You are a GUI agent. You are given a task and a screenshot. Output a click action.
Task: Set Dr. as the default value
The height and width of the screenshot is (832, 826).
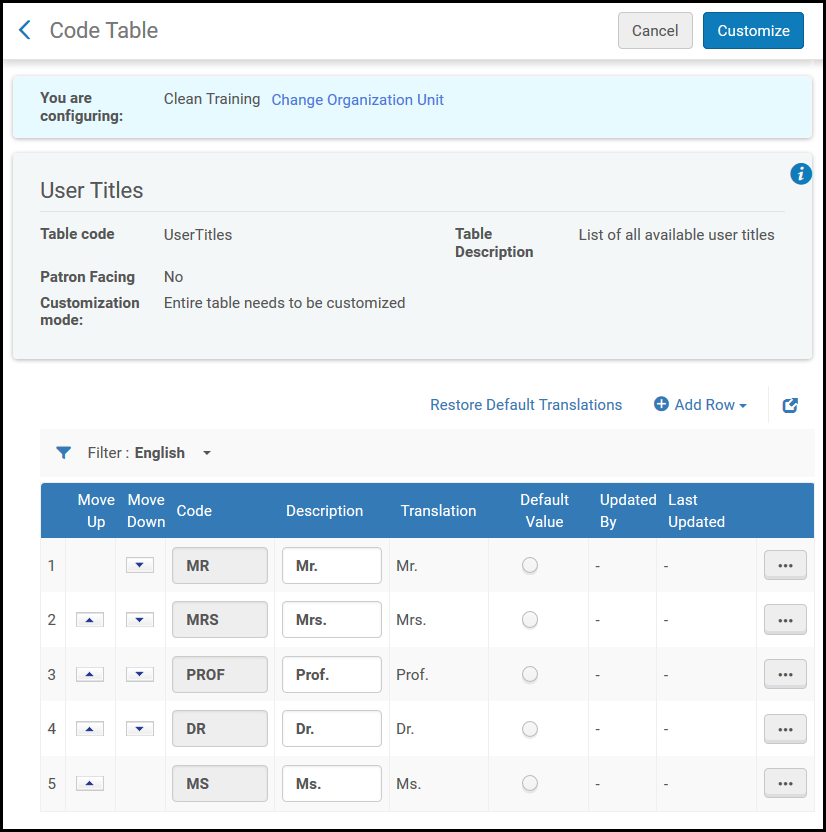pyautogui.click(x=529, y=729)
